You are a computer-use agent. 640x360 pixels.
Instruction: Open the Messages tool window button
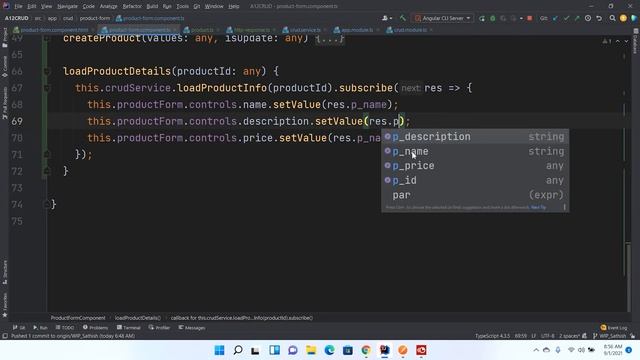coord(192,327)
